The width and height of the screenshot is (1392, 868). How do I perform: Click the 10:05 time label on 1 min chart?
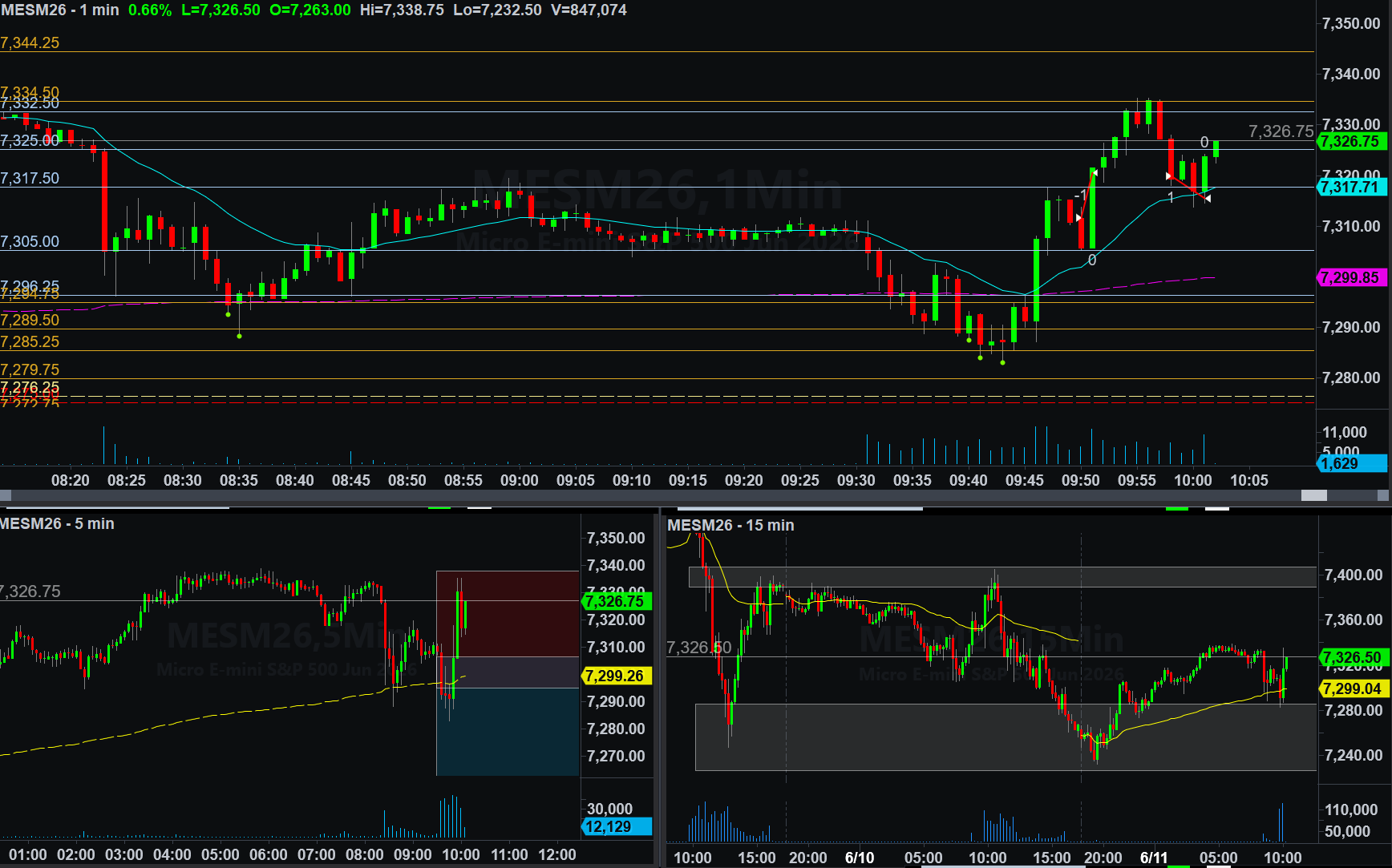click(1249, 481)
